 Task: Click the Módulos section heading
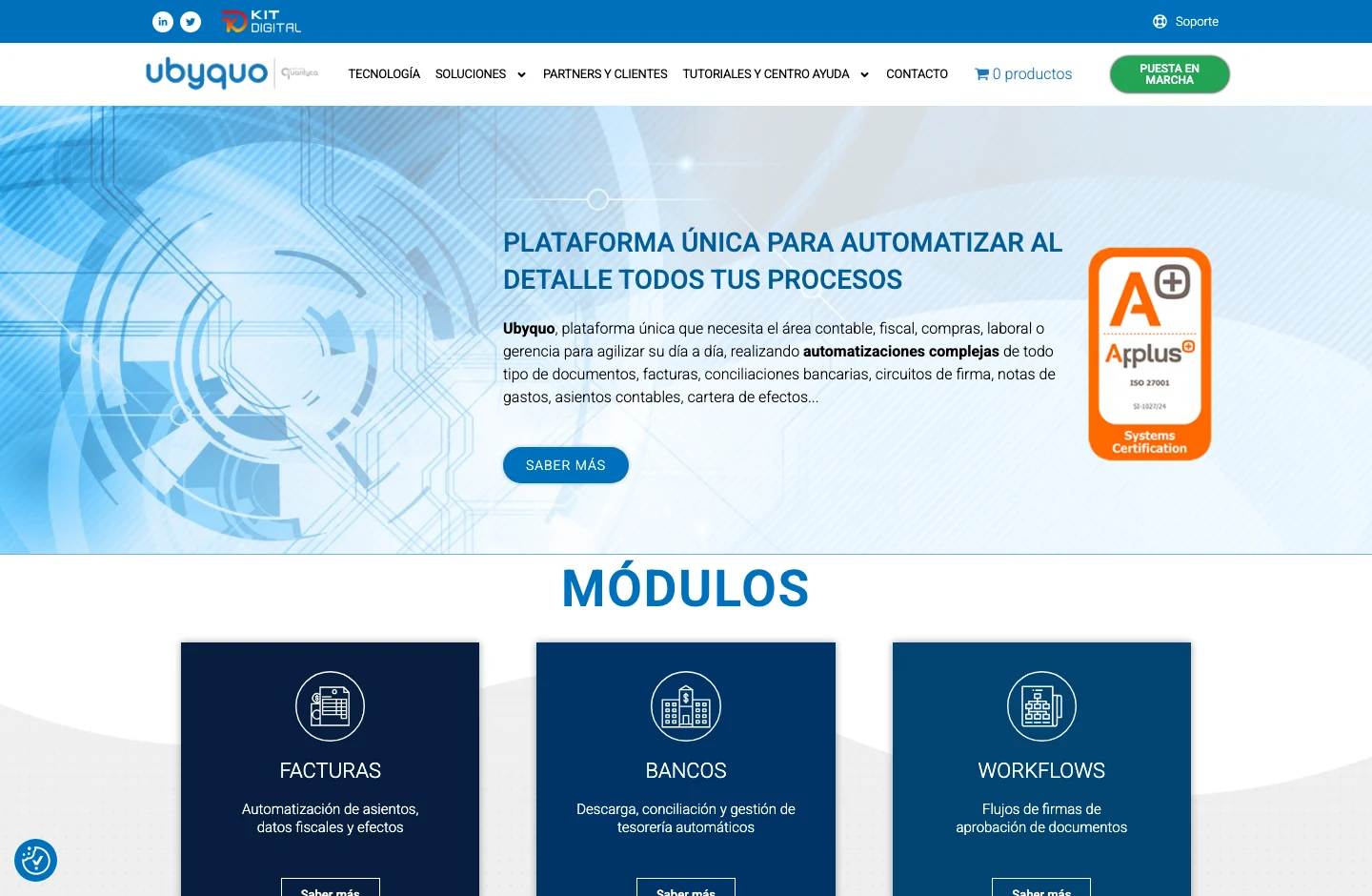click(x=686, y=588)
